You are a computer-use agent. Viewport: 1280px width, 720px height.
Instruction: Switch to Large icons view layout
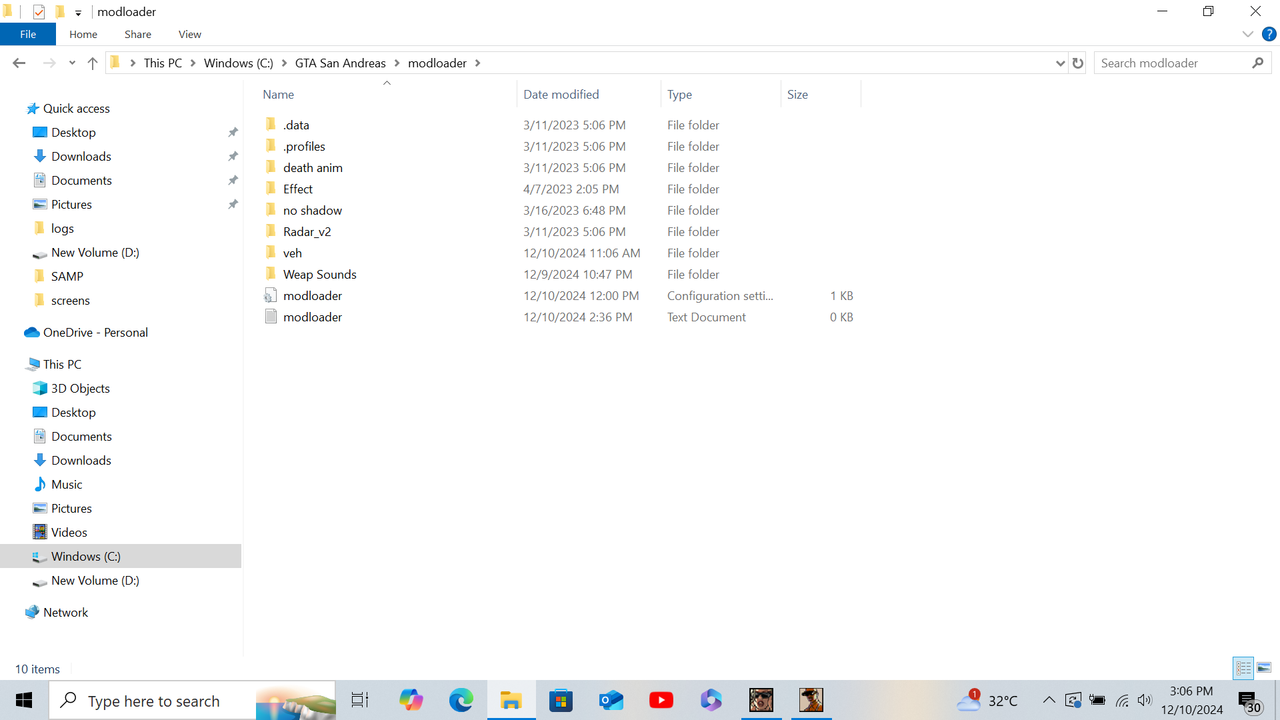coord(1264,668)
